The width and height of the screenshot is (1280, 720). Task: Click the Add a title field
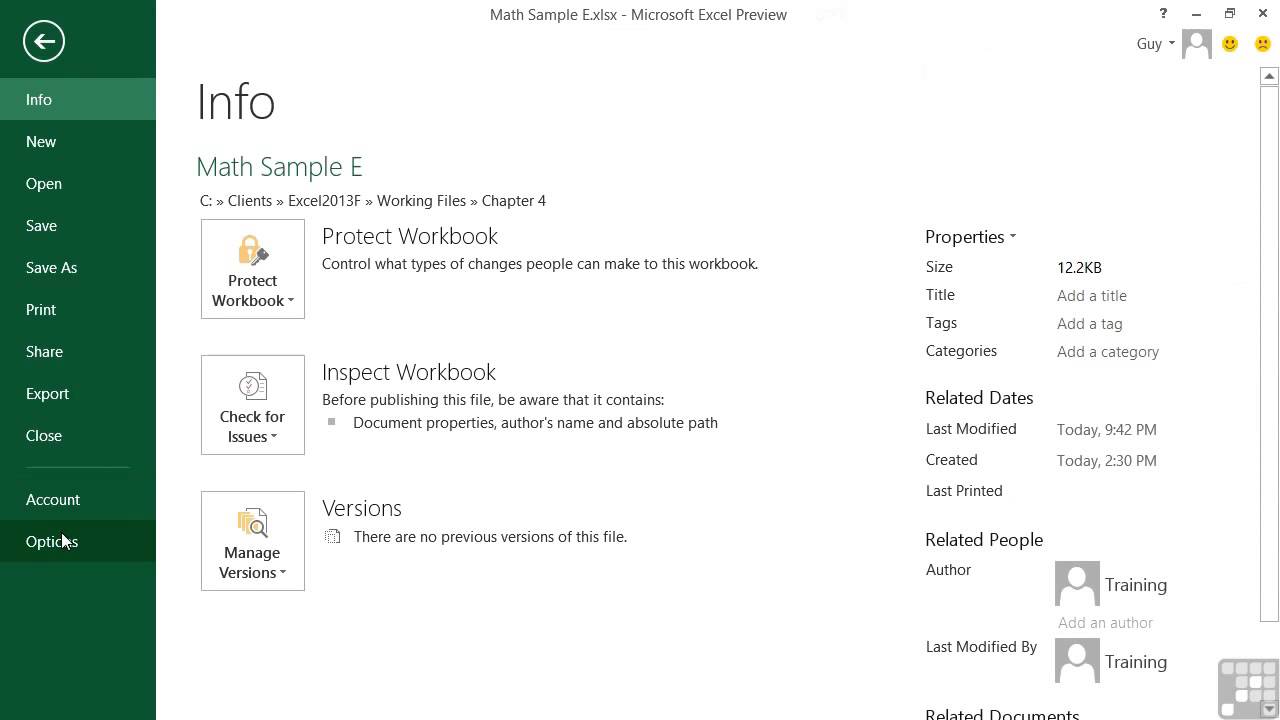pos(1091,296)
